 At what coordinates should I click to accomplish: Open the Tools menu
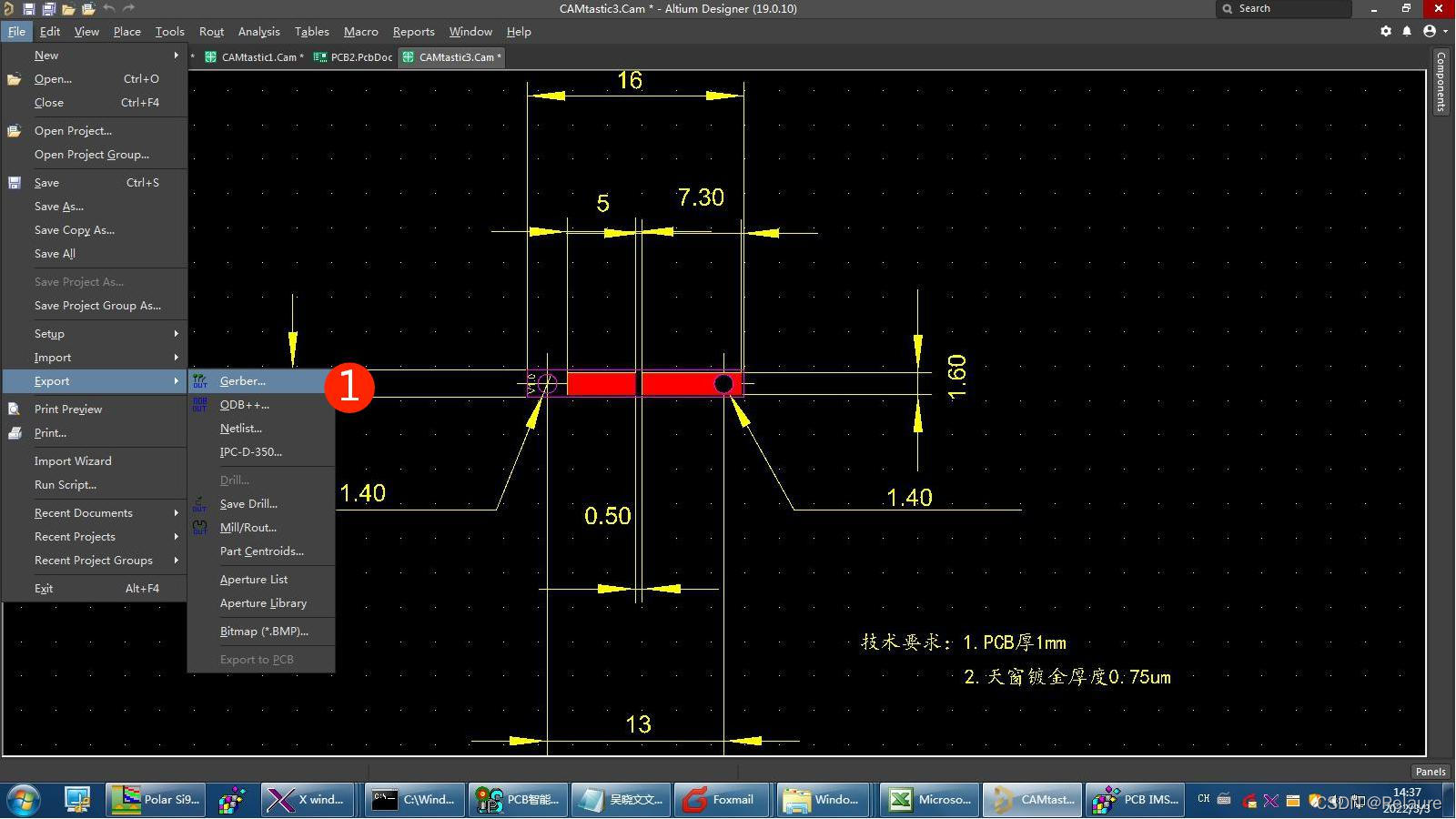pos(169,32)
